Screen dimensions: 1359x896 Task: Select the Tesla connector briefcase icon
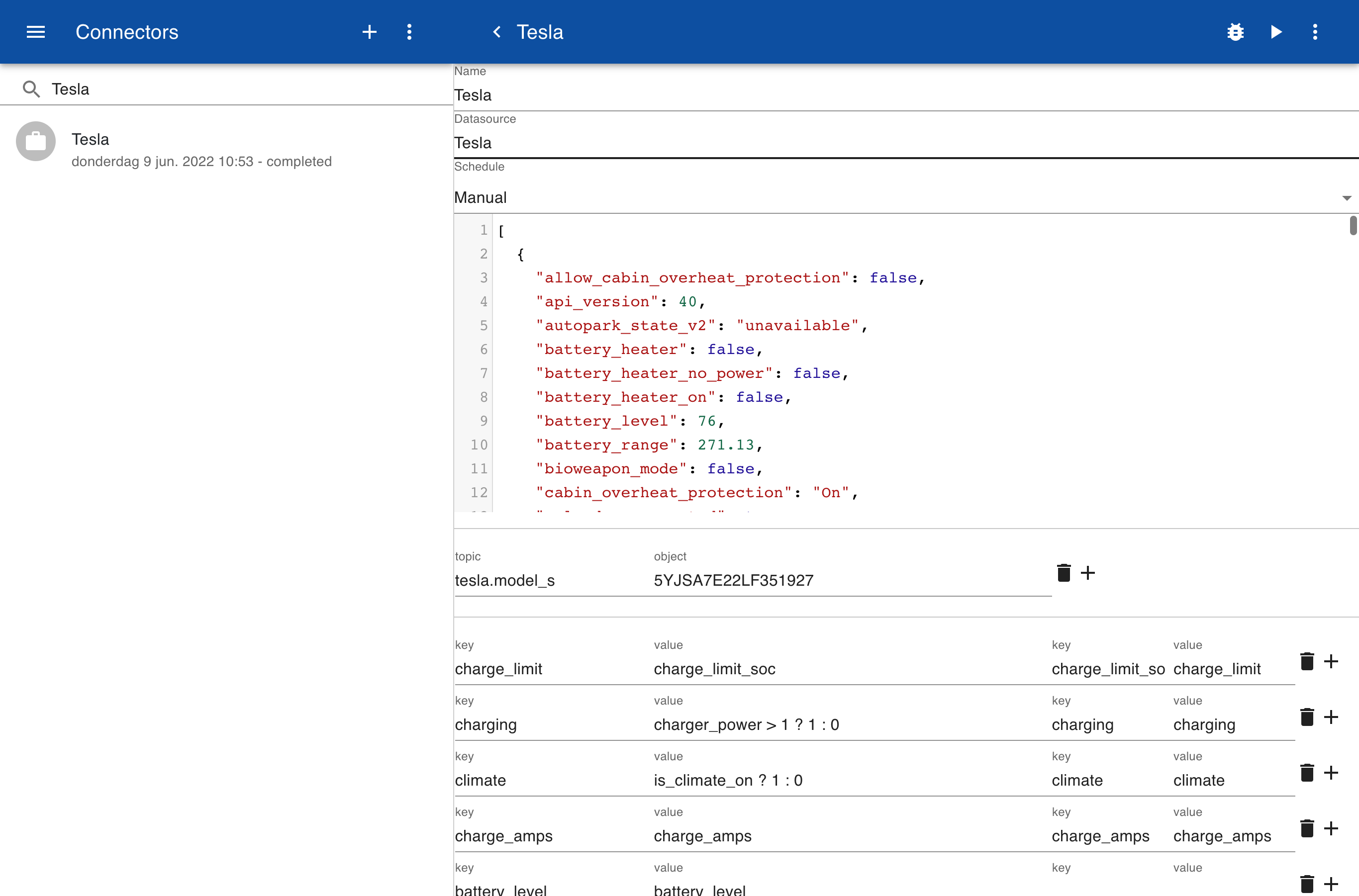pyautogui.click(x=35, y=141)
